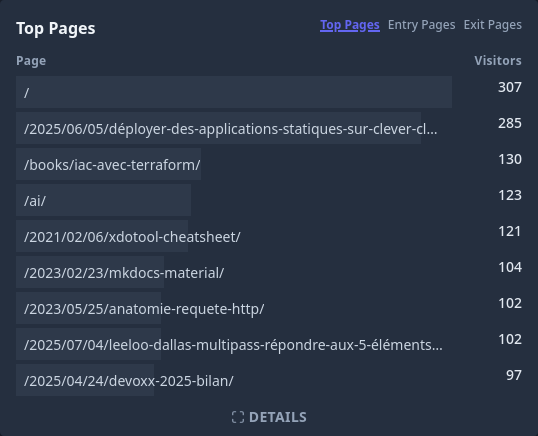
Task: Select the /books/iac-avec-terraform/ page
Action: (112, 165)
